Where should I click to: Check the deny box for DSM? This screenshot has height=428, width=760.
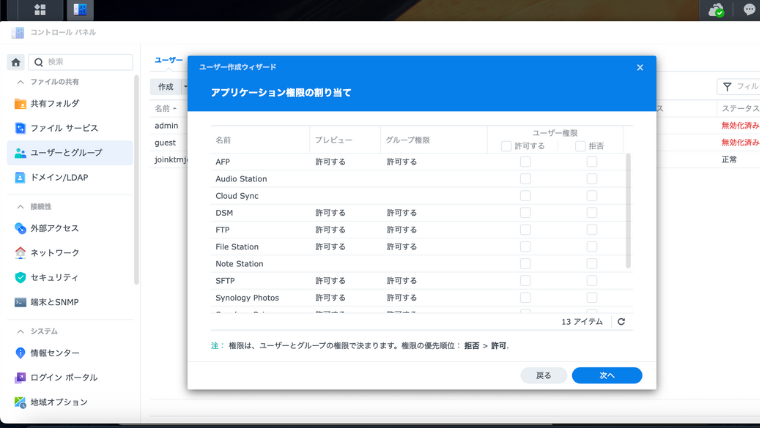click(x=592, y=213)
